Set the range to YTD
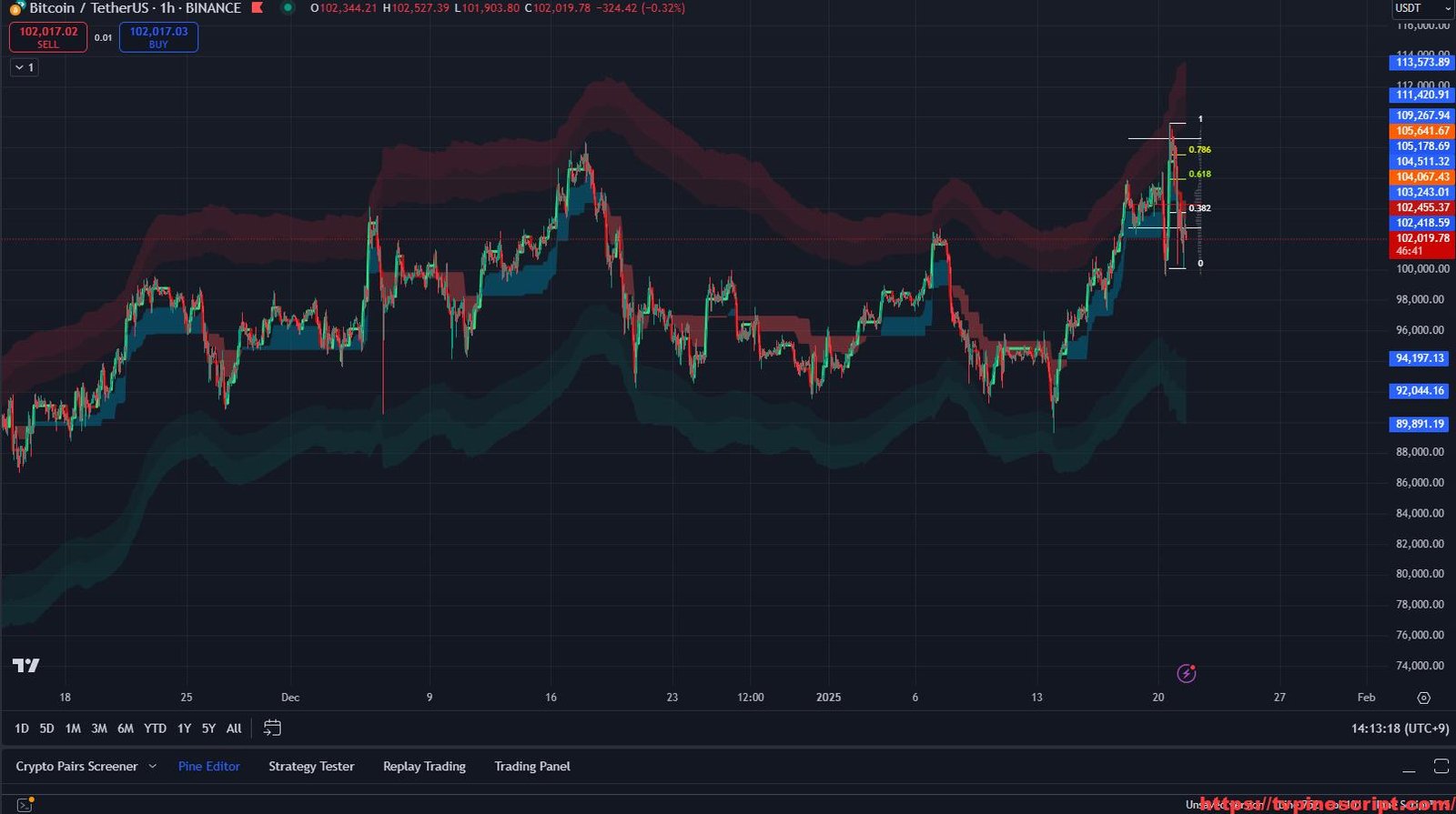The height and width of the screenshot is (814, 1456). pyautogui.click(x=155, y=729)
